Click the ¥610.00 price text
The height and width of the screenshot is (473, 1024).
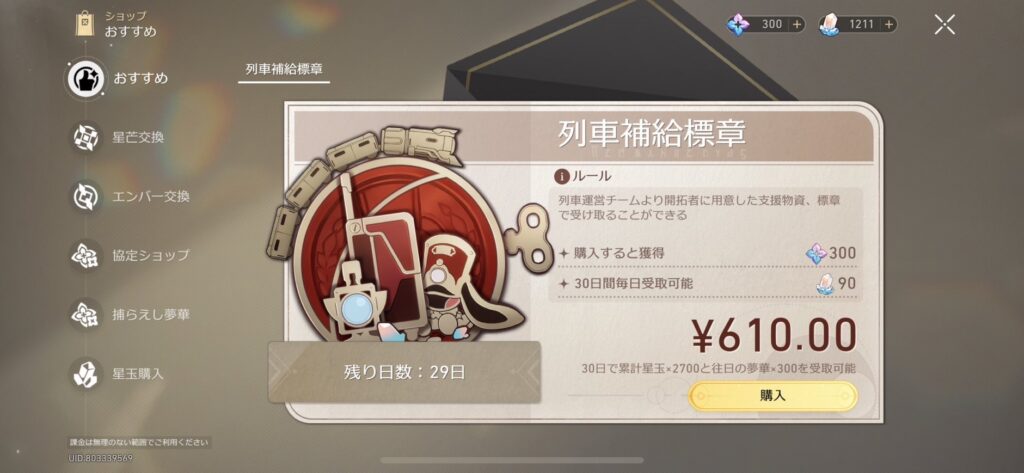click(774, 335)
